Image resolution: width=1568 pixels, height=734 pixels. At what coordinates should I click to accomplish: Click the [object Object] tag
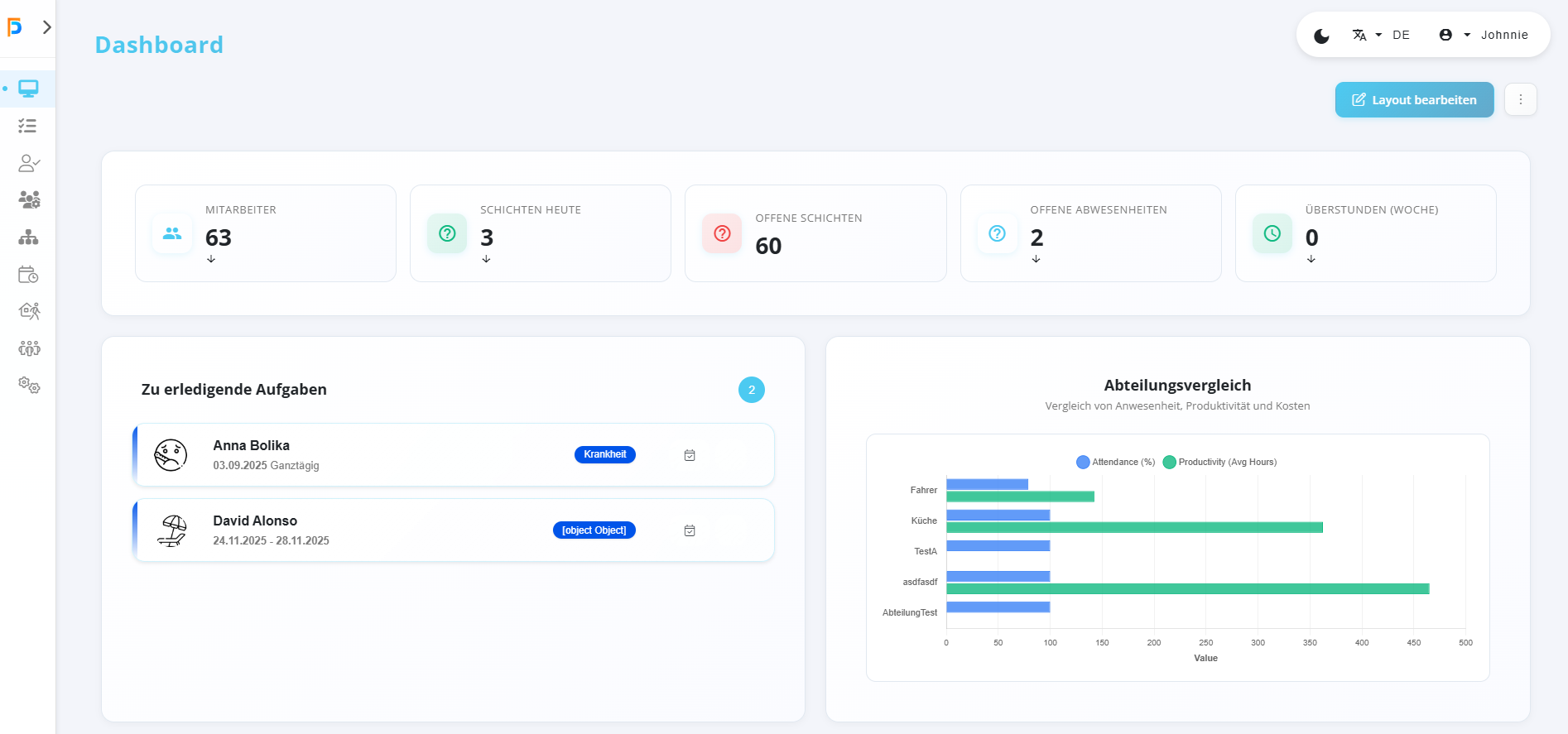tap(594, 530)
